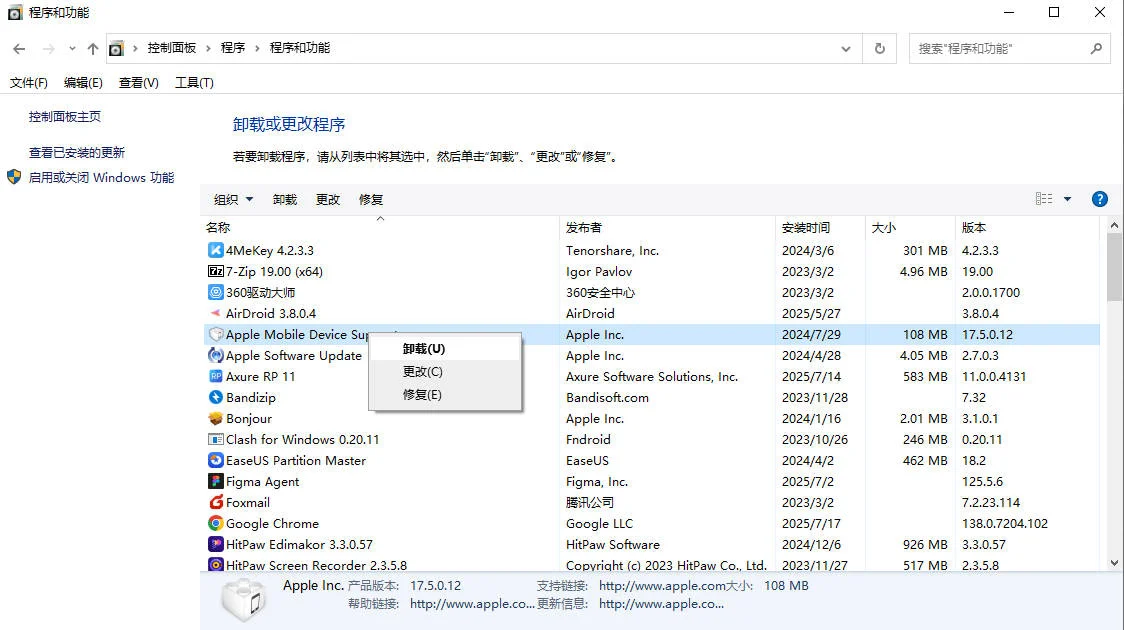Click the EaseUS Partition Master icon
1124x630 pixels.
[x=215, y=460]
